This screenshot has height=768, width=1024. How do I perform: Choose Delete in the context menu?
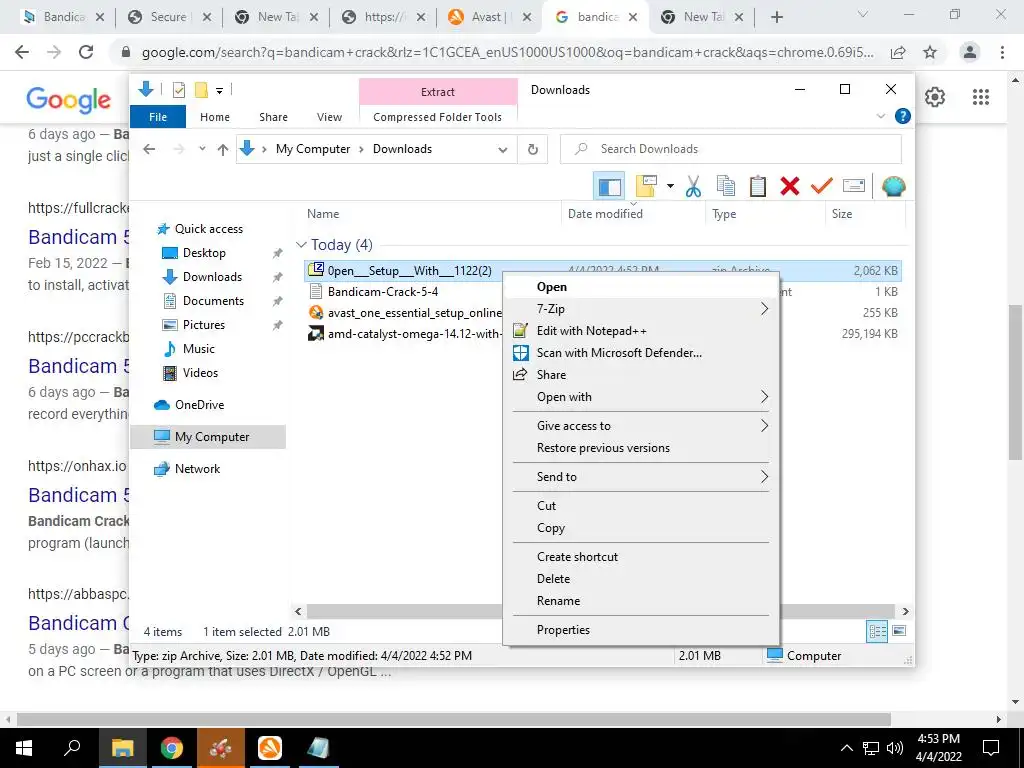pyautogui.click(x=641, y=579)
